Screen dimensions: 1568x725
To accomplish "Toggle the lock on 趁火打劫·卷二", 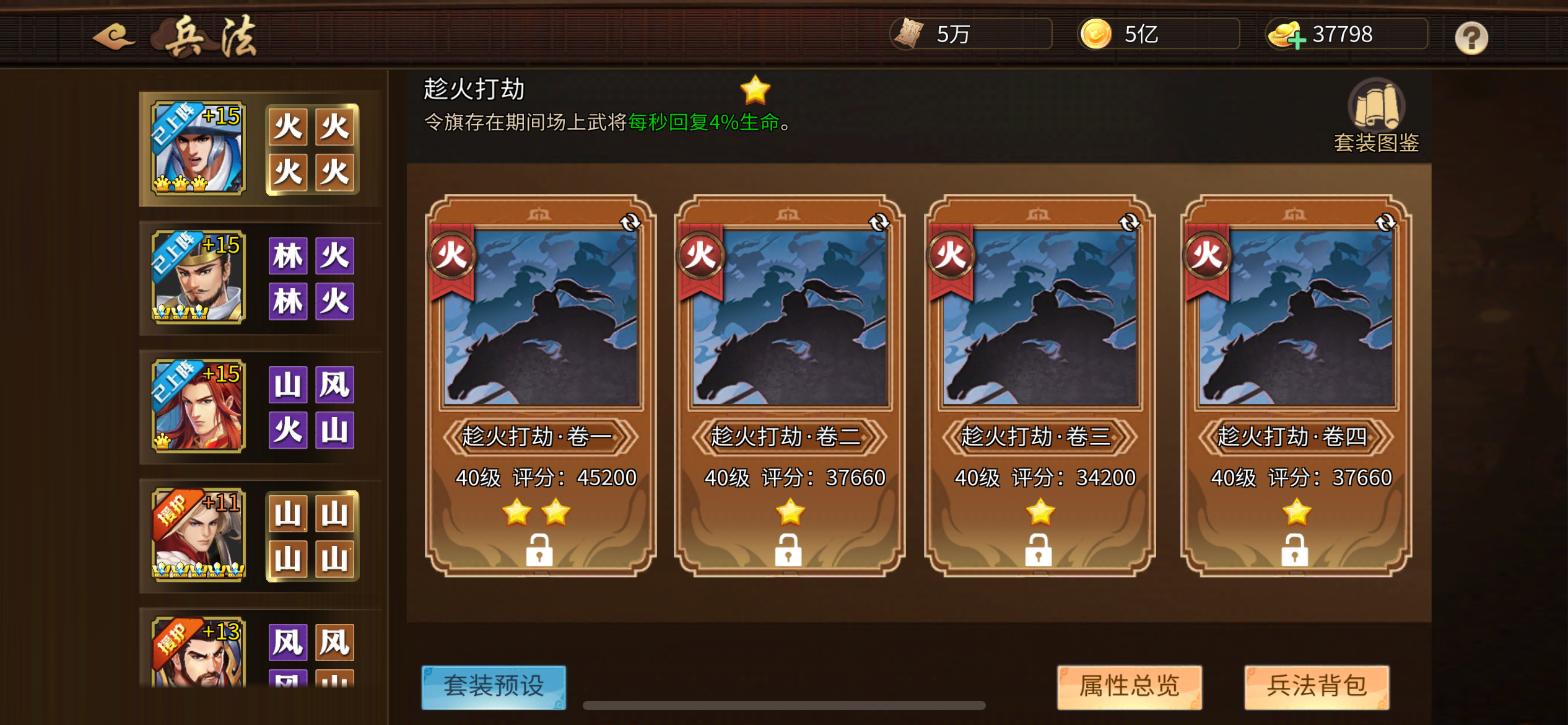I will 788,550.
